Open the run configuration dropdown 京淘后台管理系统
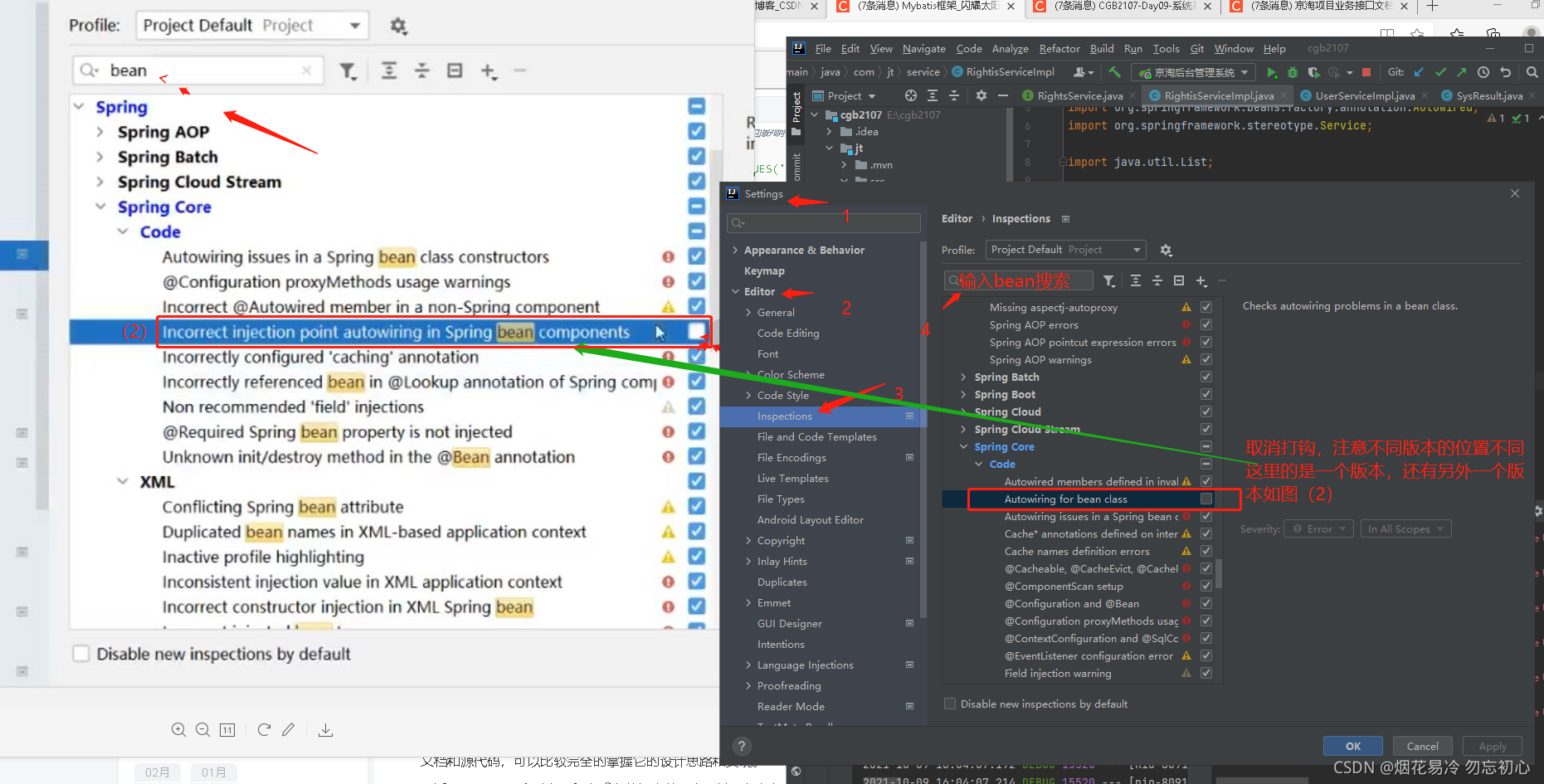1544x784 pixels. (1194, 72)
